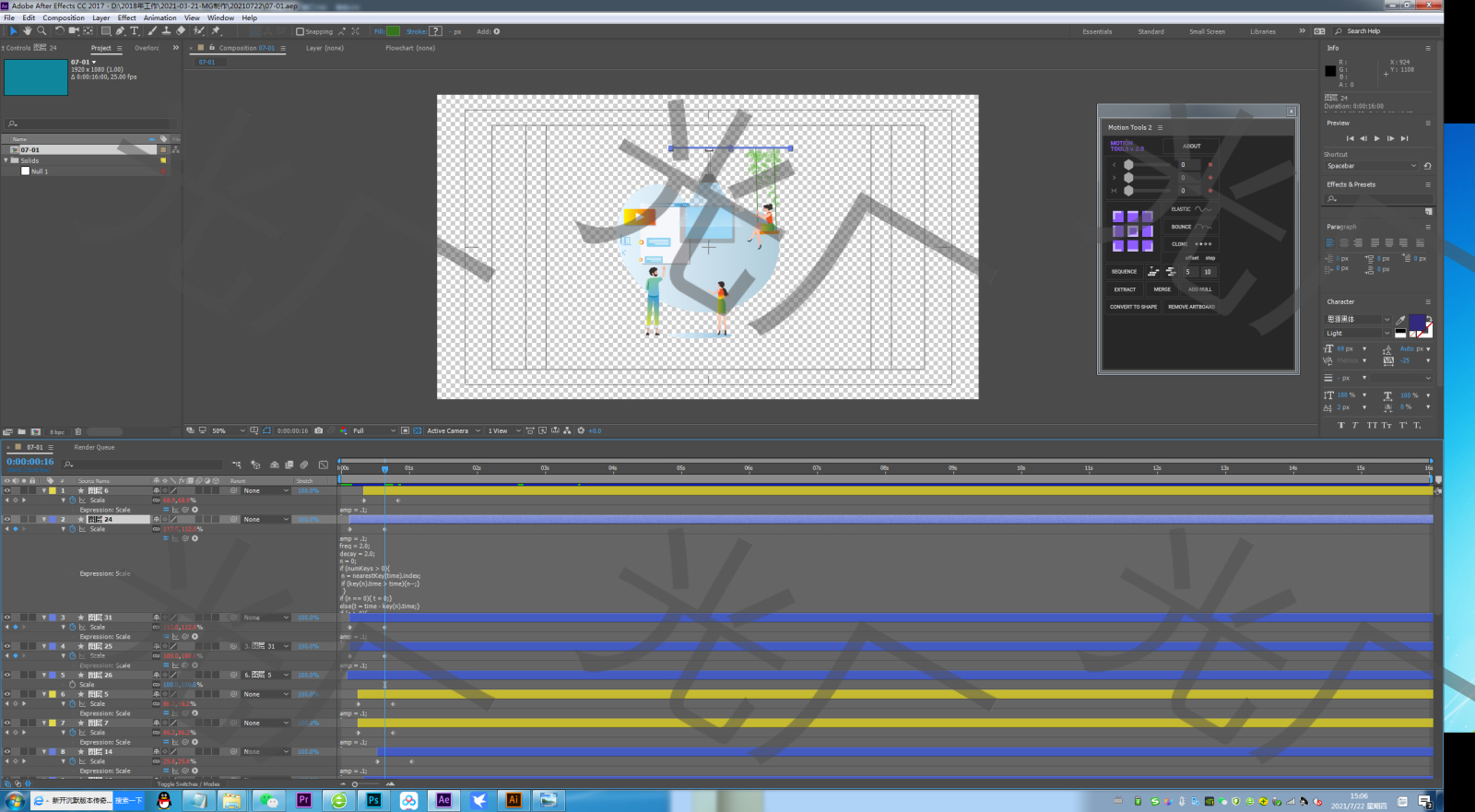Click the Photoshop icon in taskbar
The image size is (1475, 812).
[373, 800]
